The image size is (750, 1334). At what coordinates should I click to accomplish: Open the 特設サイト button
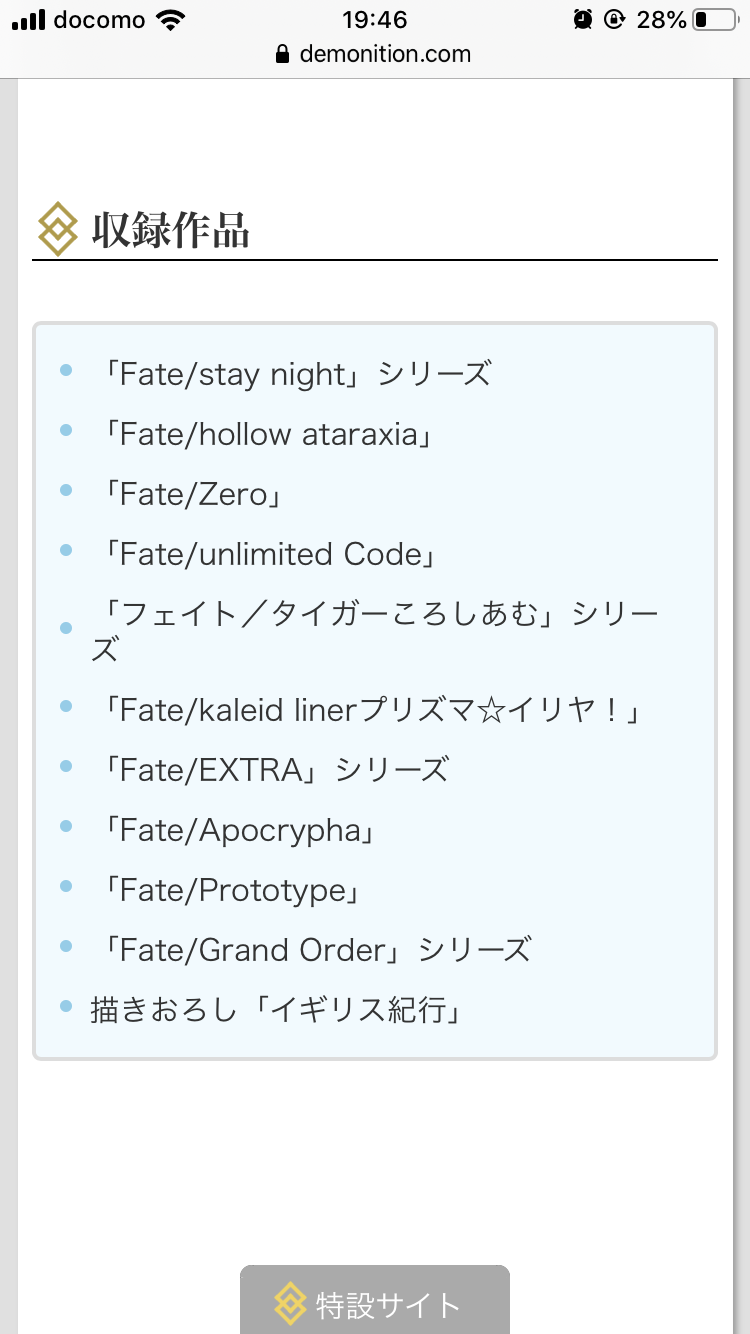click(x=375, y=1302)
